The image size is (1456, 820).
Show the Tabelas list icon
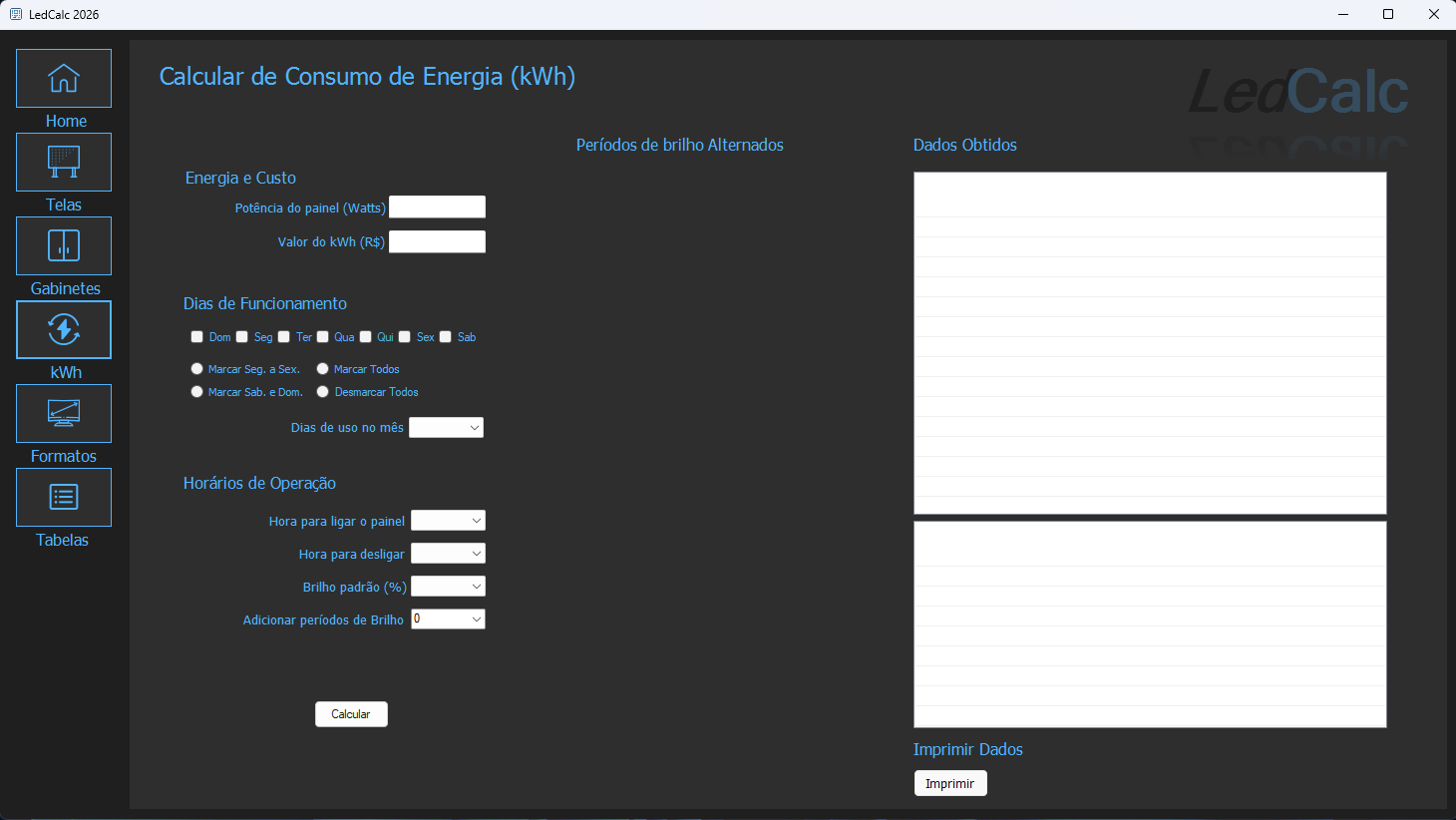click(x=64, y=497)
